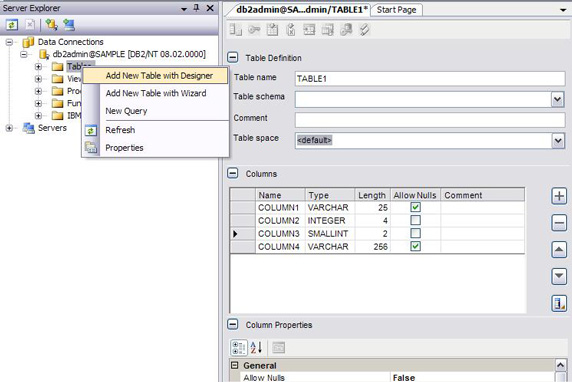Click the column options icon below arrows
Screen dimensions: 572x382
pyautogui.click(x=559, y=303)
